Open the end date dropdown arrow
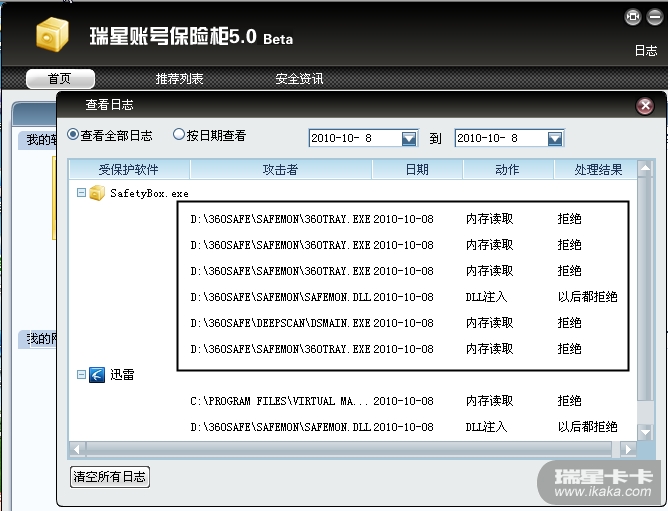 point(555,138)
